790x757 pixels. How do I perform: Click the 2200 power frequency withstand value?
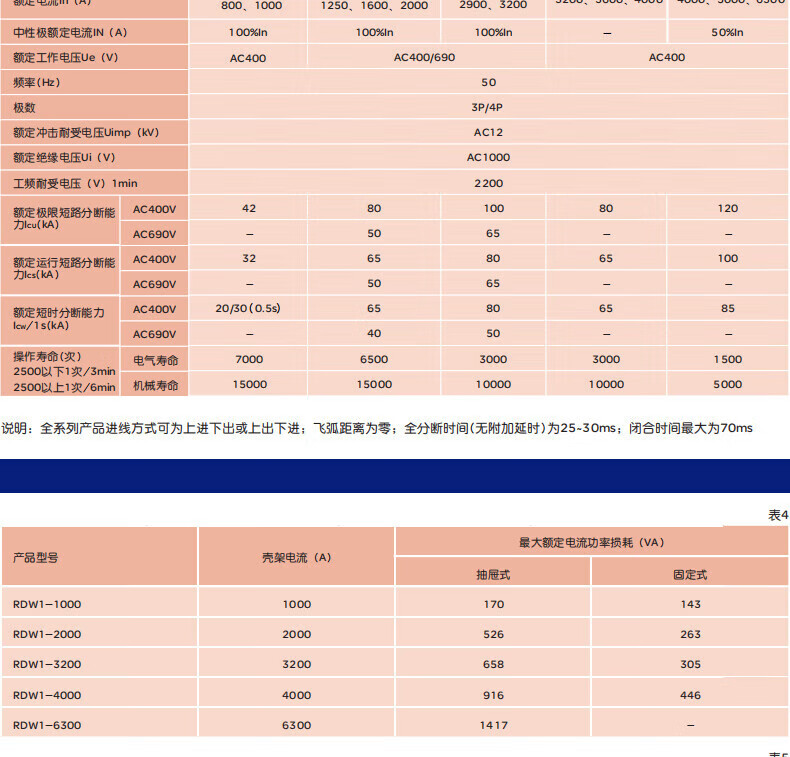coord(488,183)
